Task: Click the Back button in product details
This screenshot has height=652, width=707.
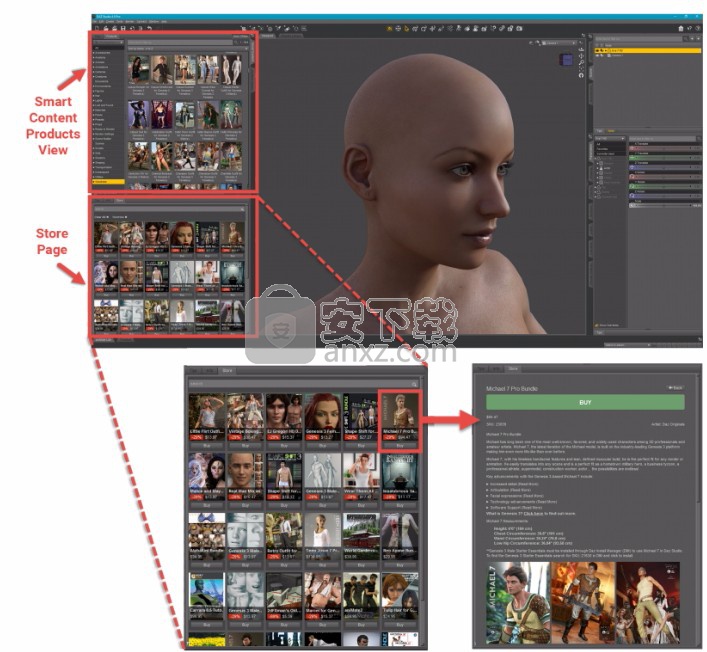Action: (675, 388)
